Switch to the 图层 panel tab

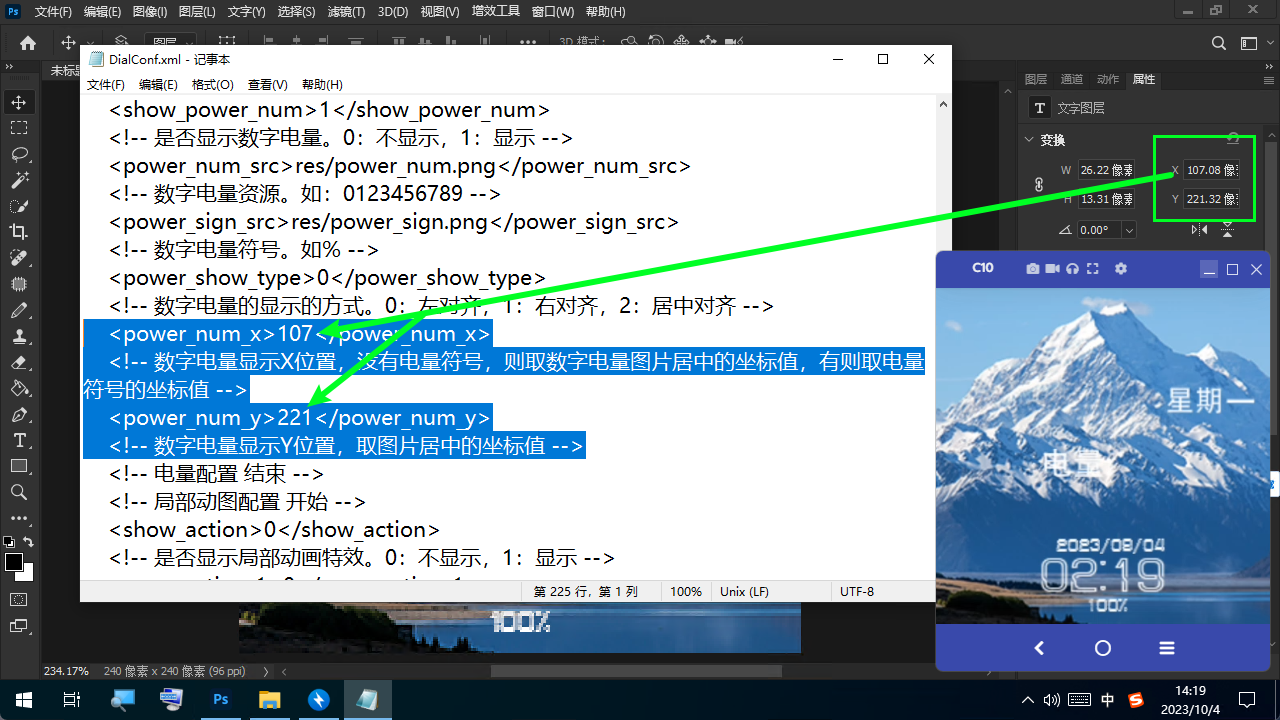(1036, 79)
